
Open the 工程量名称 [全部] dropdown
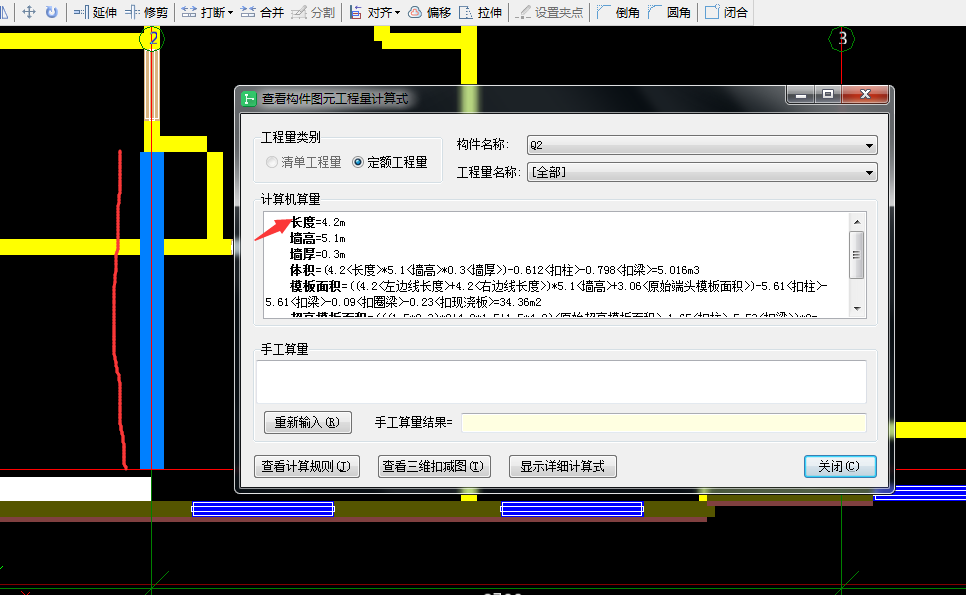coord(868,172)
